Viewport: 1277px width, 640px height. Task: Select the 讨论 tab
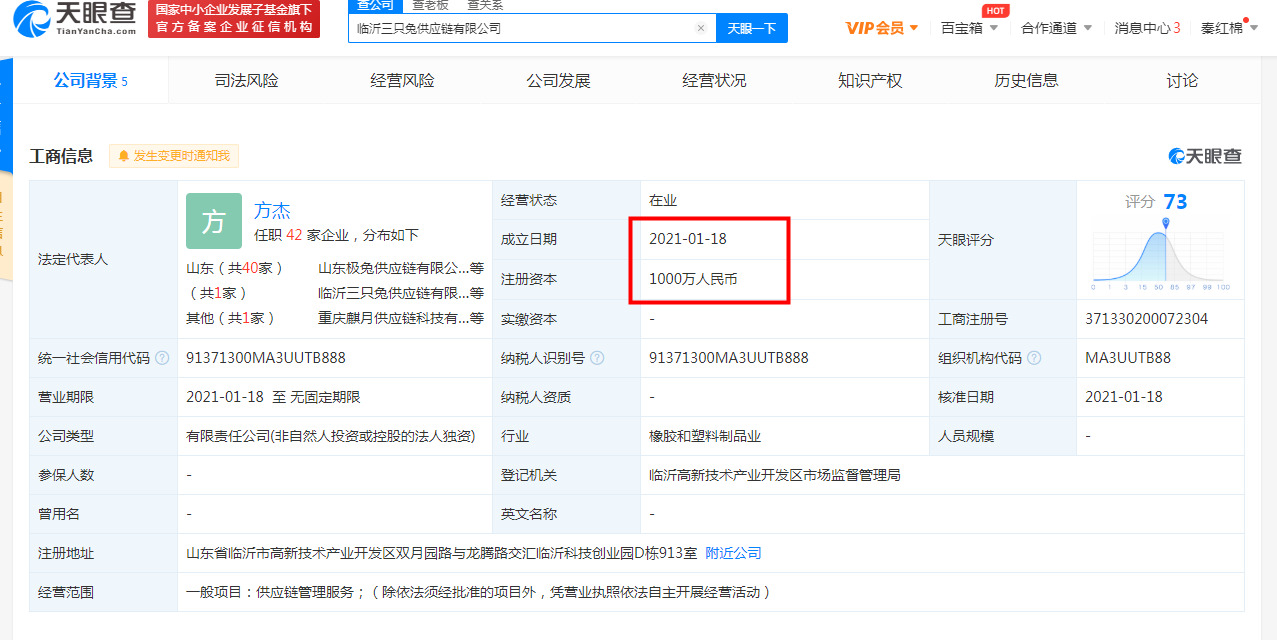1182,81
